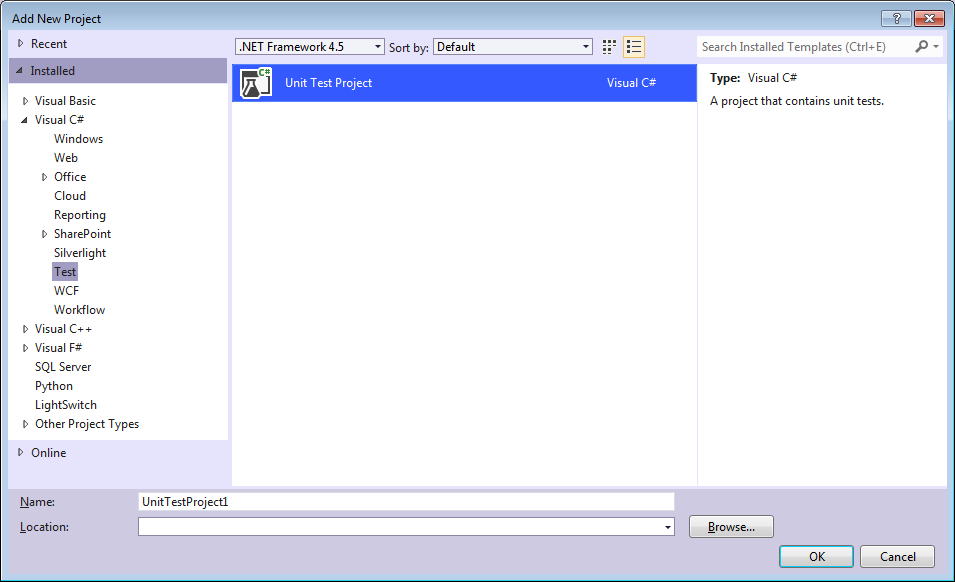Open the dialog help question mark button
This screenshot has width=955, height=582.
(896, 18)
